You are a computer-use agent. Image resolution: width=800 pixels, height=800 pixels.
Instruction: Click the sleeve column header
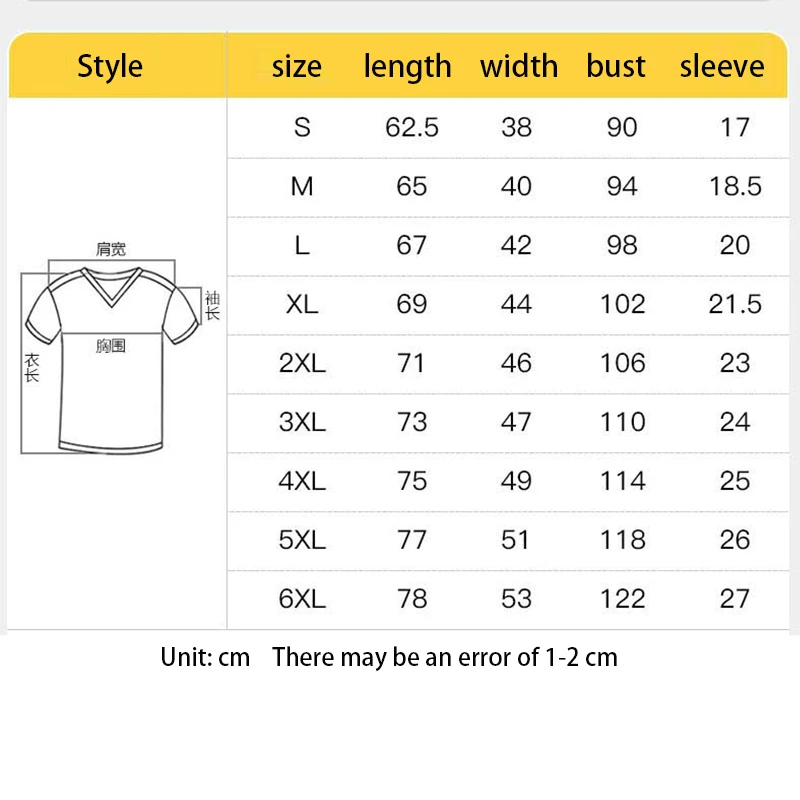click(722, 67)
